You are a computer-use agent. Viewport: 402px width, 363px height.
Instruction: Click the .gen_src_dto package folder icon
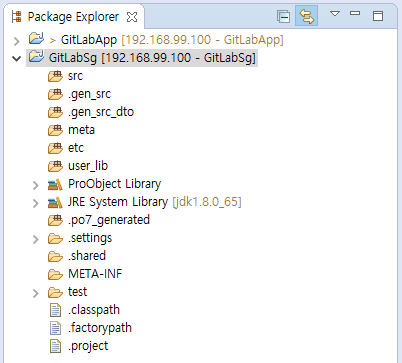(x=55, y=112)
